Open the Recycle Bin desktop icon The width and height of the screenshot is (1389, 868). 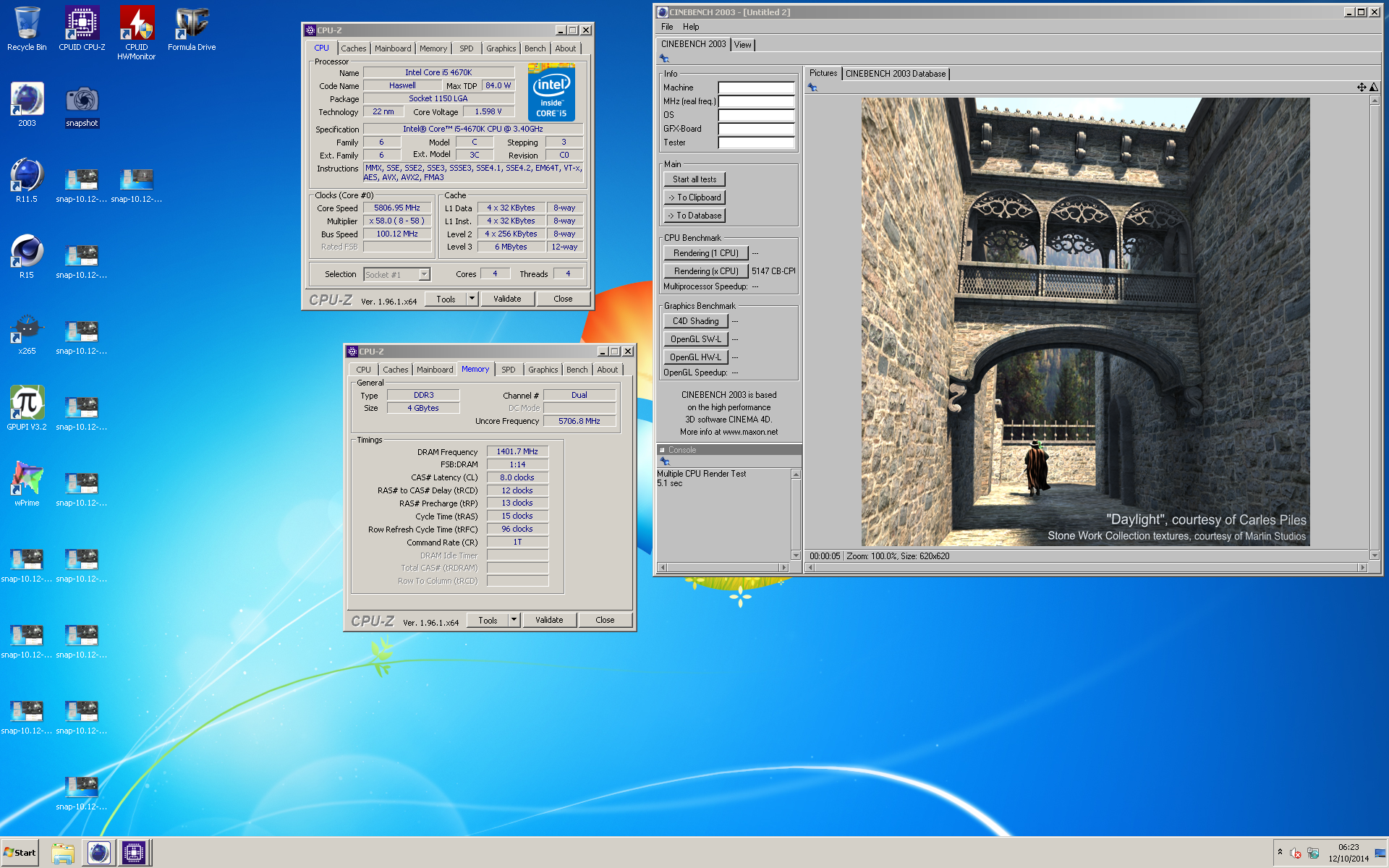[x=27, y=29]
